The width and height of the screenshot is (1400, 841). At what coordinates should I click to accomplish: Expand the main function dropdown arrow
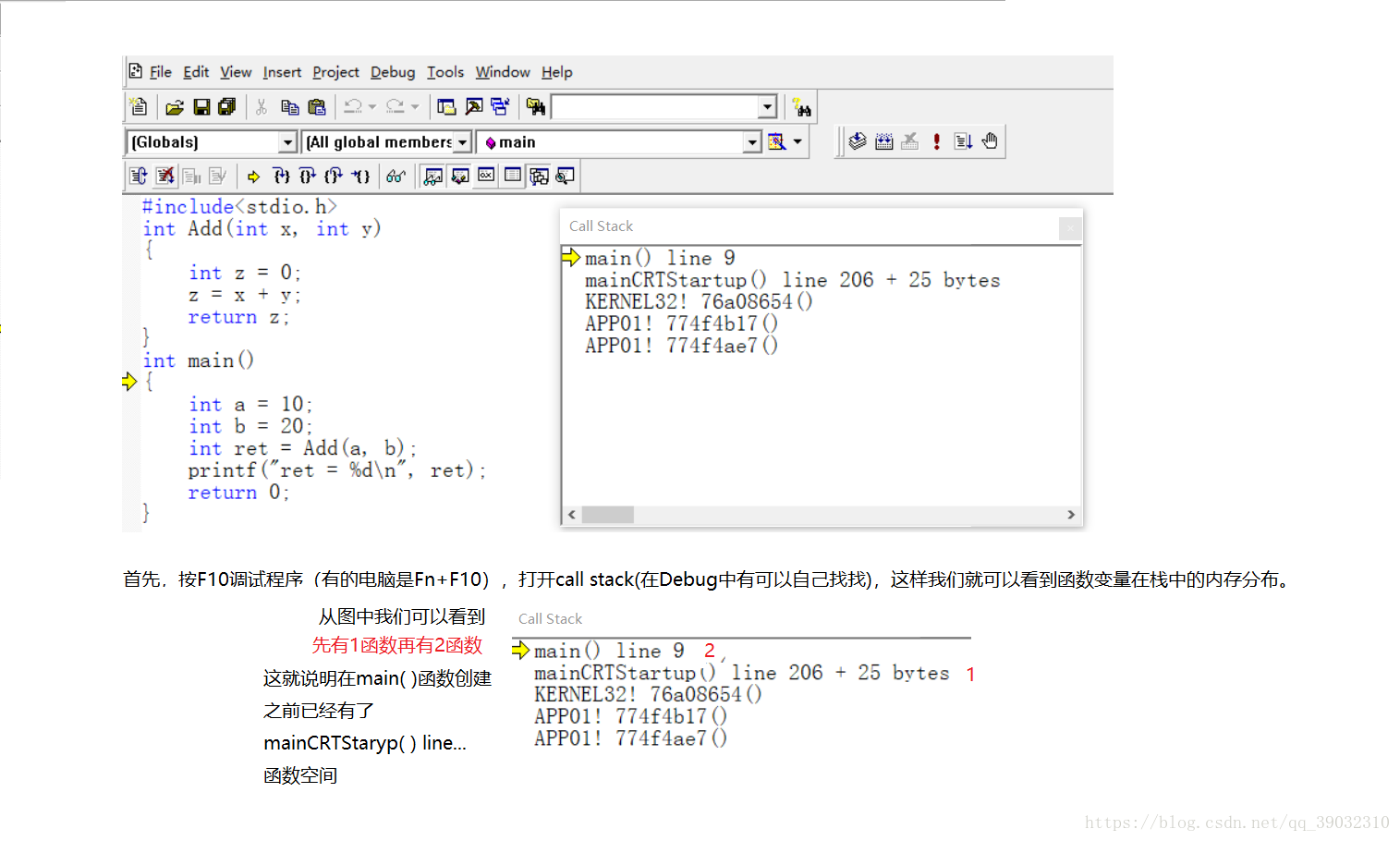[x=752, y=142]
